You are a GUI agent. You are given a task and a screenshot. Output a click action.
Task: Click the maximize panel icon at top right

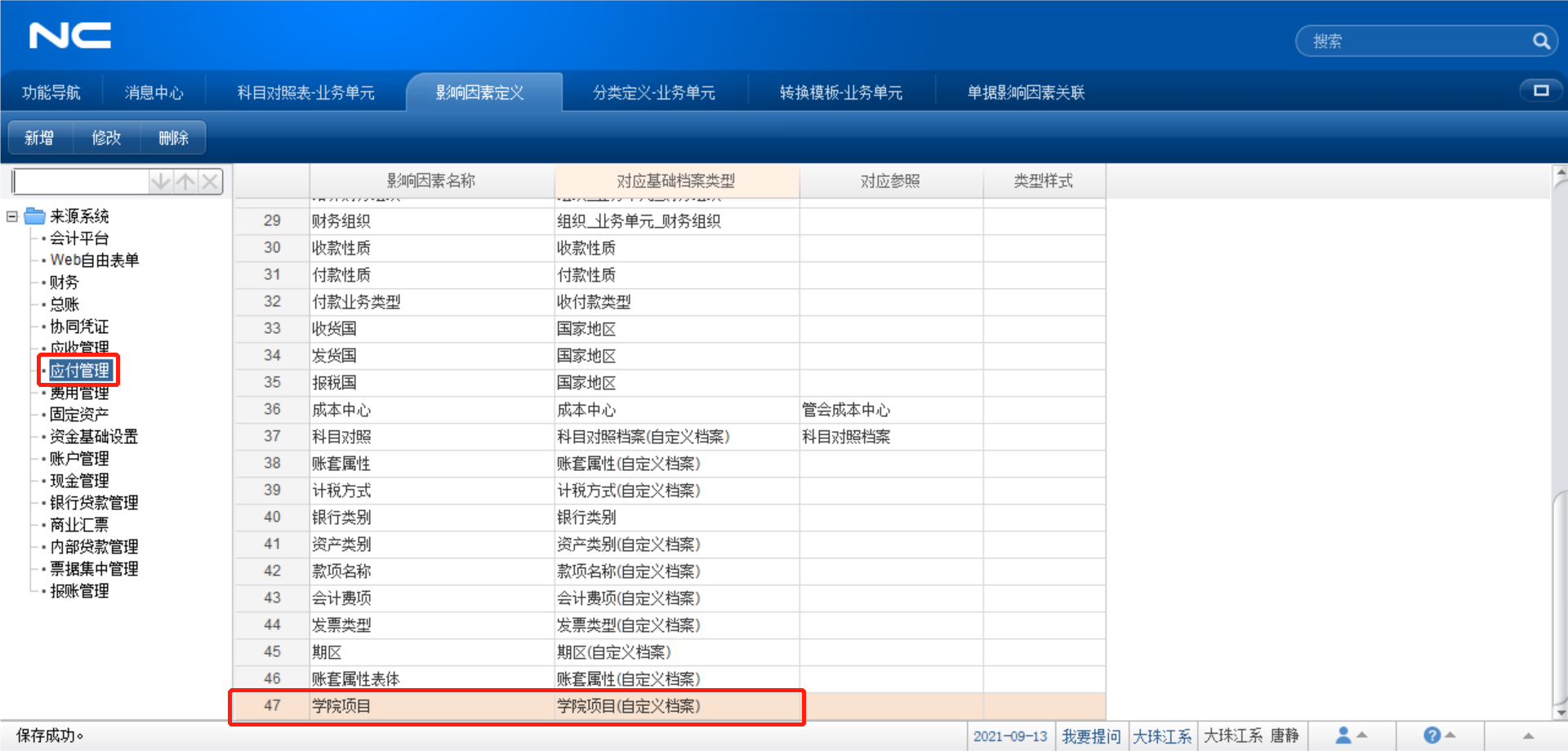click(x=1539, y=91)
